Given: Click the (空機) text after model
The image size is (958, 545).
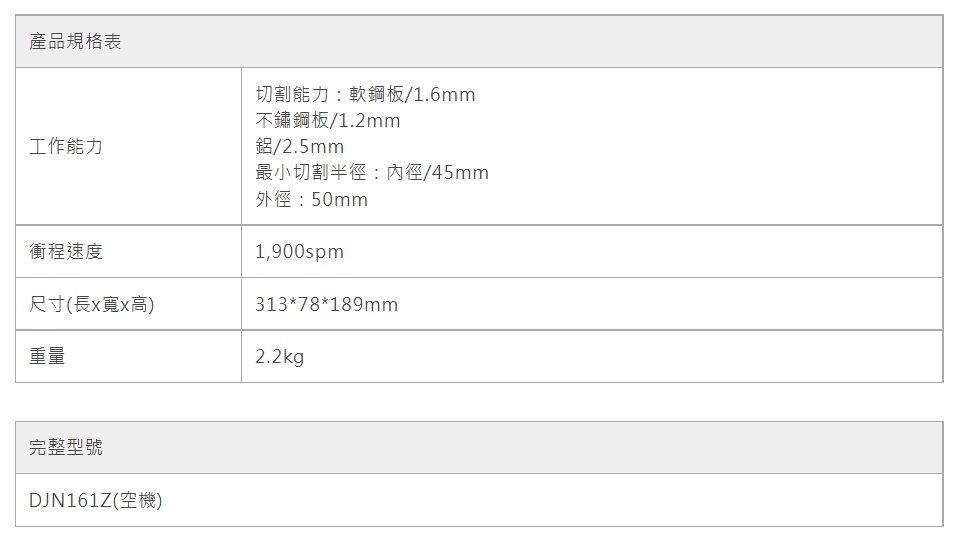Looking at the screenshot, I should click(138, 500).
